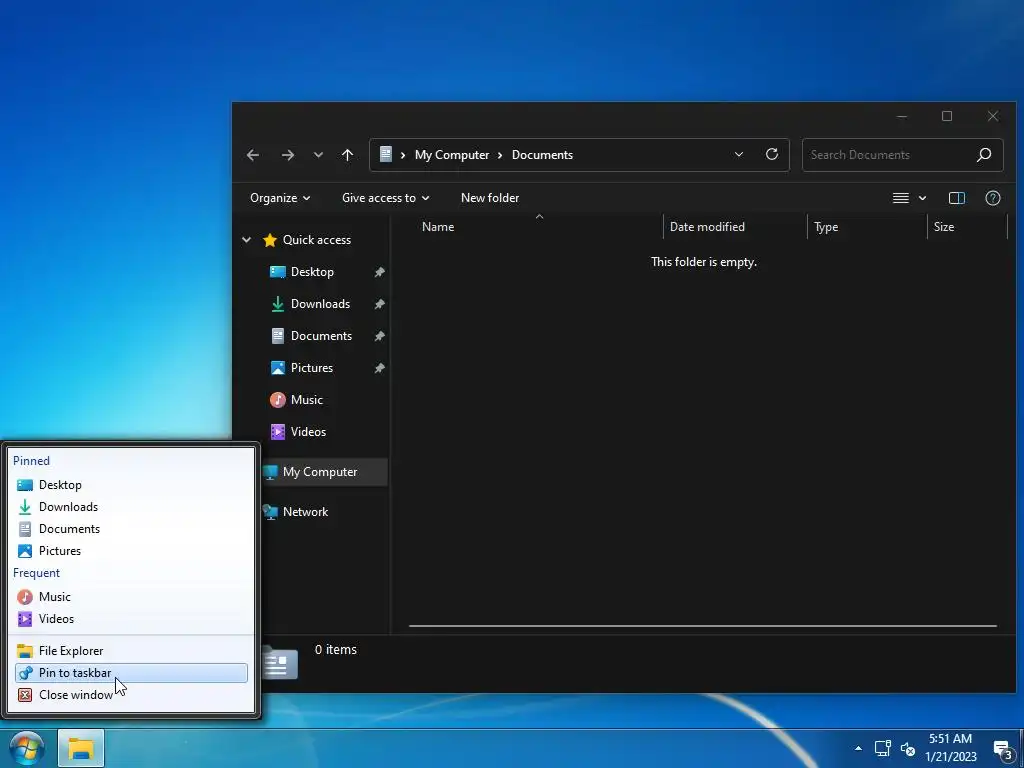Screen dimensions: 1024x768
Task: Open Documents in the navigation pane
Action: click(321, 336)
